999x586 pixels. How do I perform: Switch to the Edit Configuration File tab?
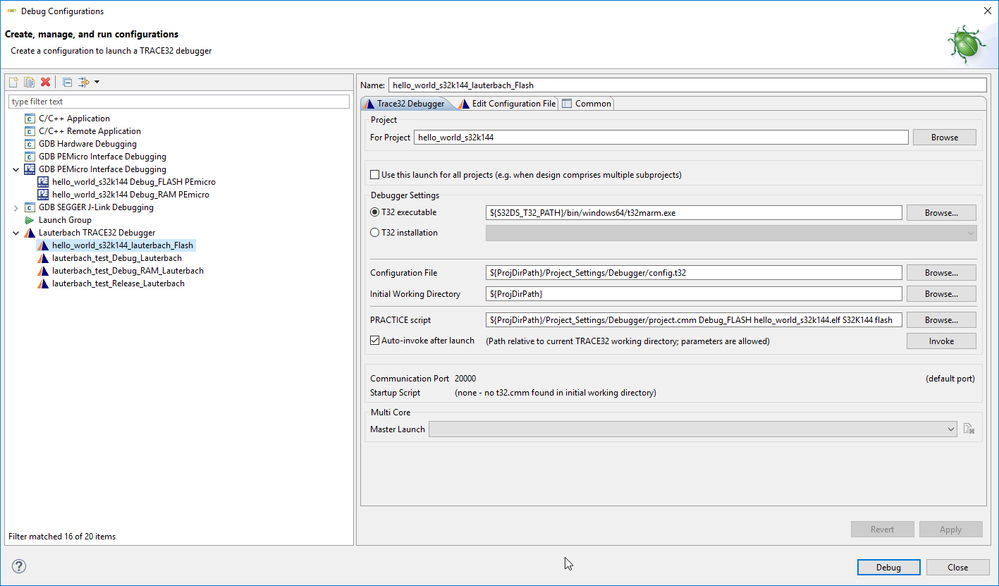(x=507, y=104)
